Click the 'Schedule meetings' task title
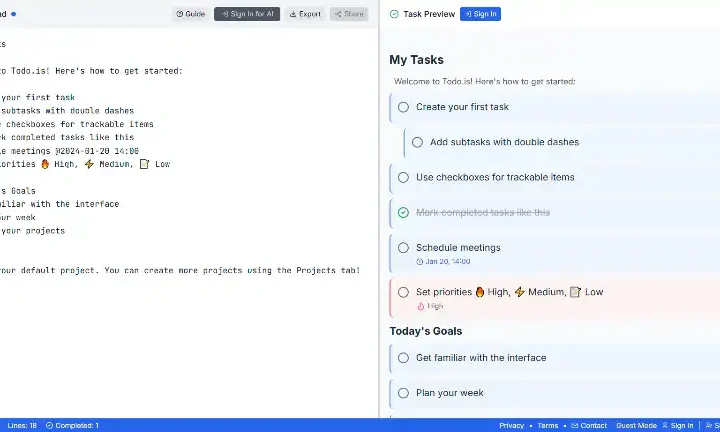 (458, 247)
